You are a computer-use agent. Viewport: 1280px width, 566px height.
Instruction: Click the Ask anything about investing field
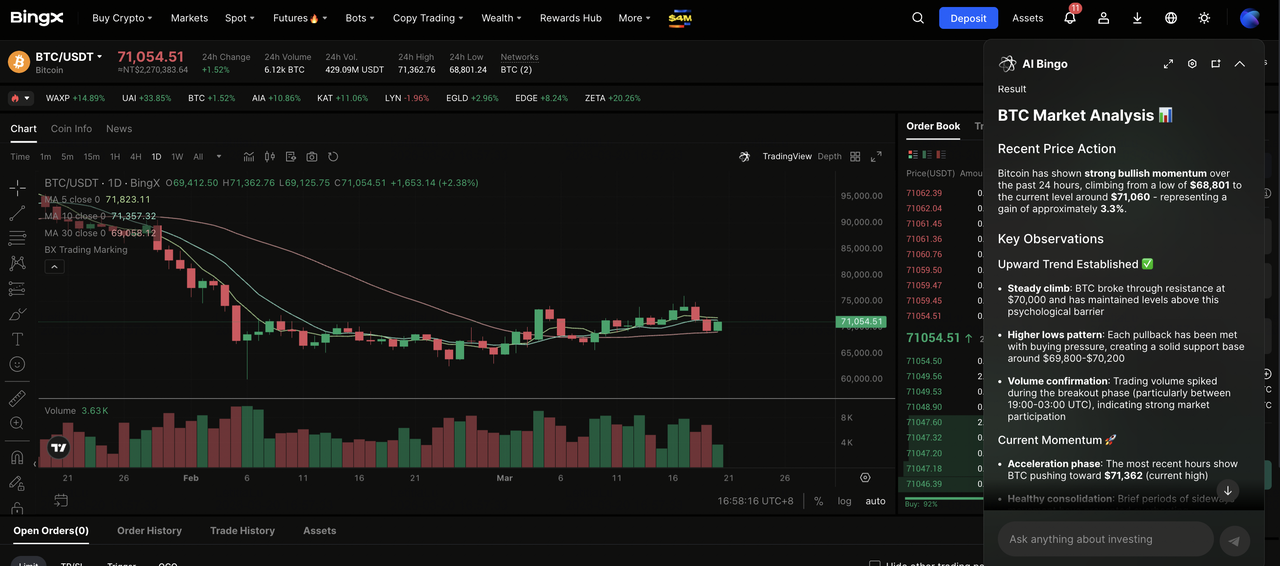(1105, 539)
